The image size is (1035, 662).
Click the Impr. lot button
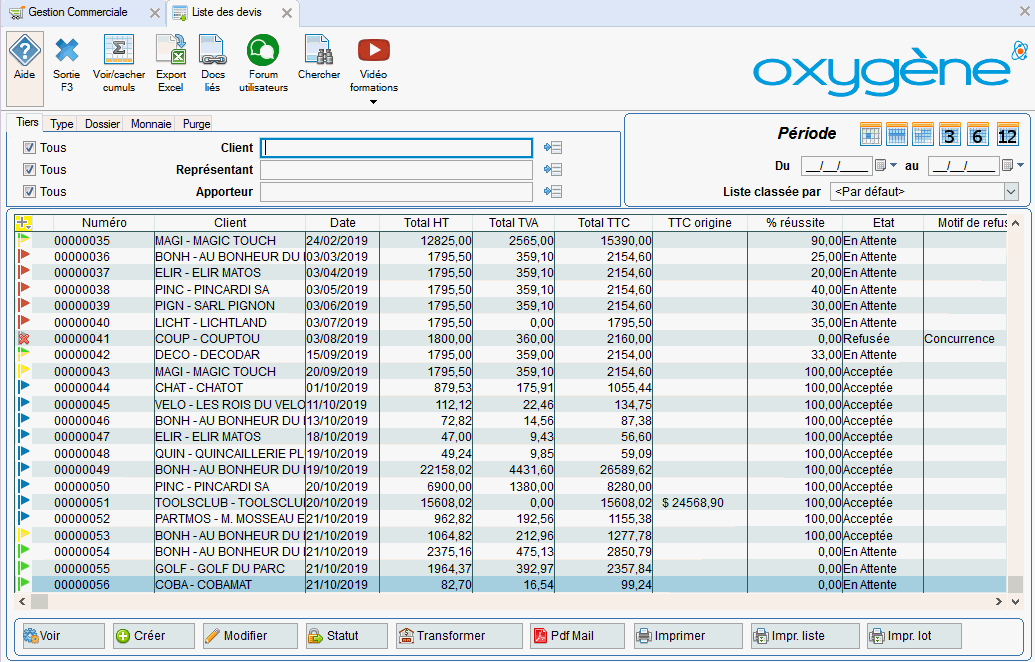[x=914, y=636]
